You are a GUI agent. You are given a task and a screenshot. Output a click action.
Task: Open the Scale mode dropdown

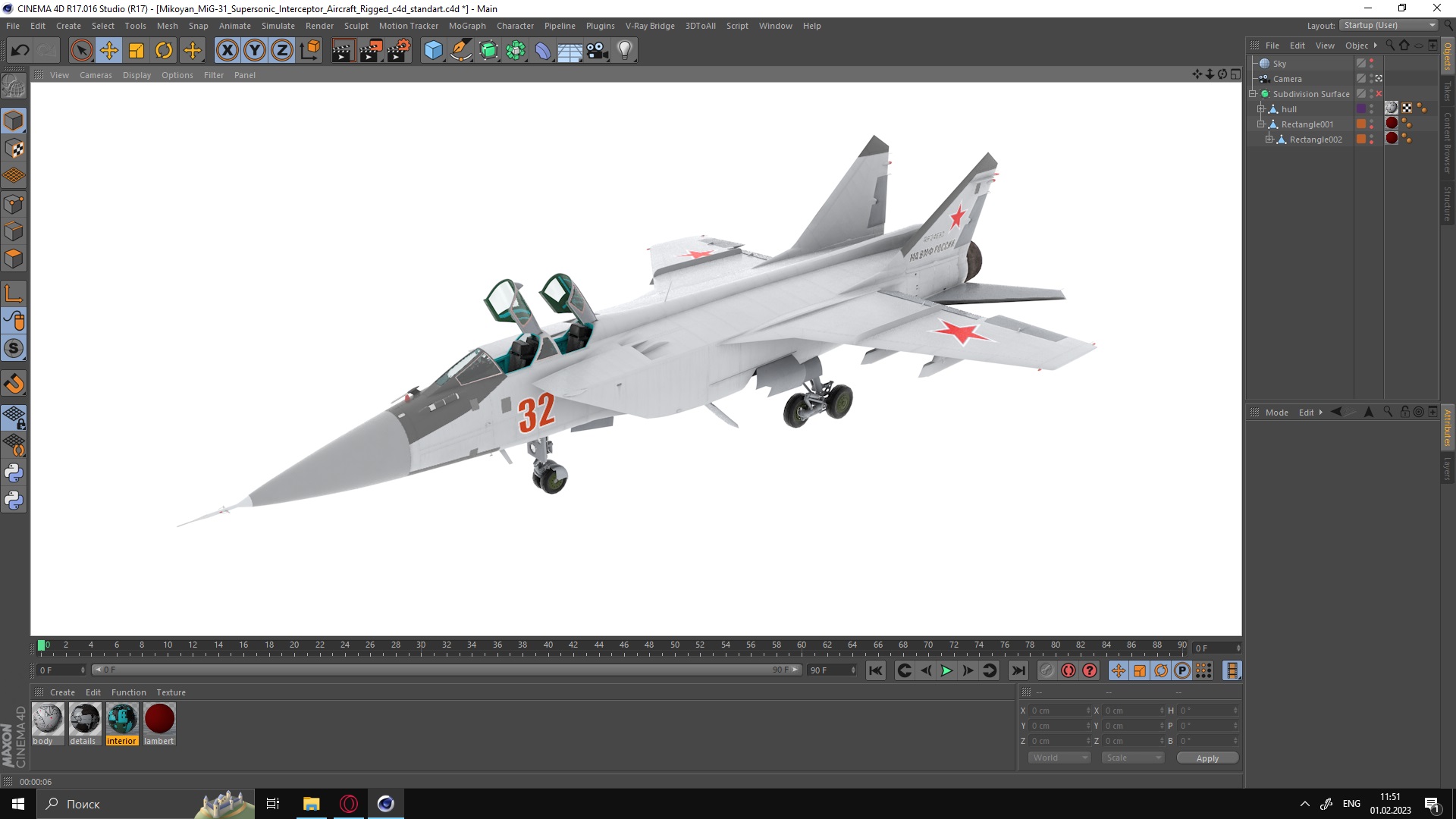(x=1132, y=758)
